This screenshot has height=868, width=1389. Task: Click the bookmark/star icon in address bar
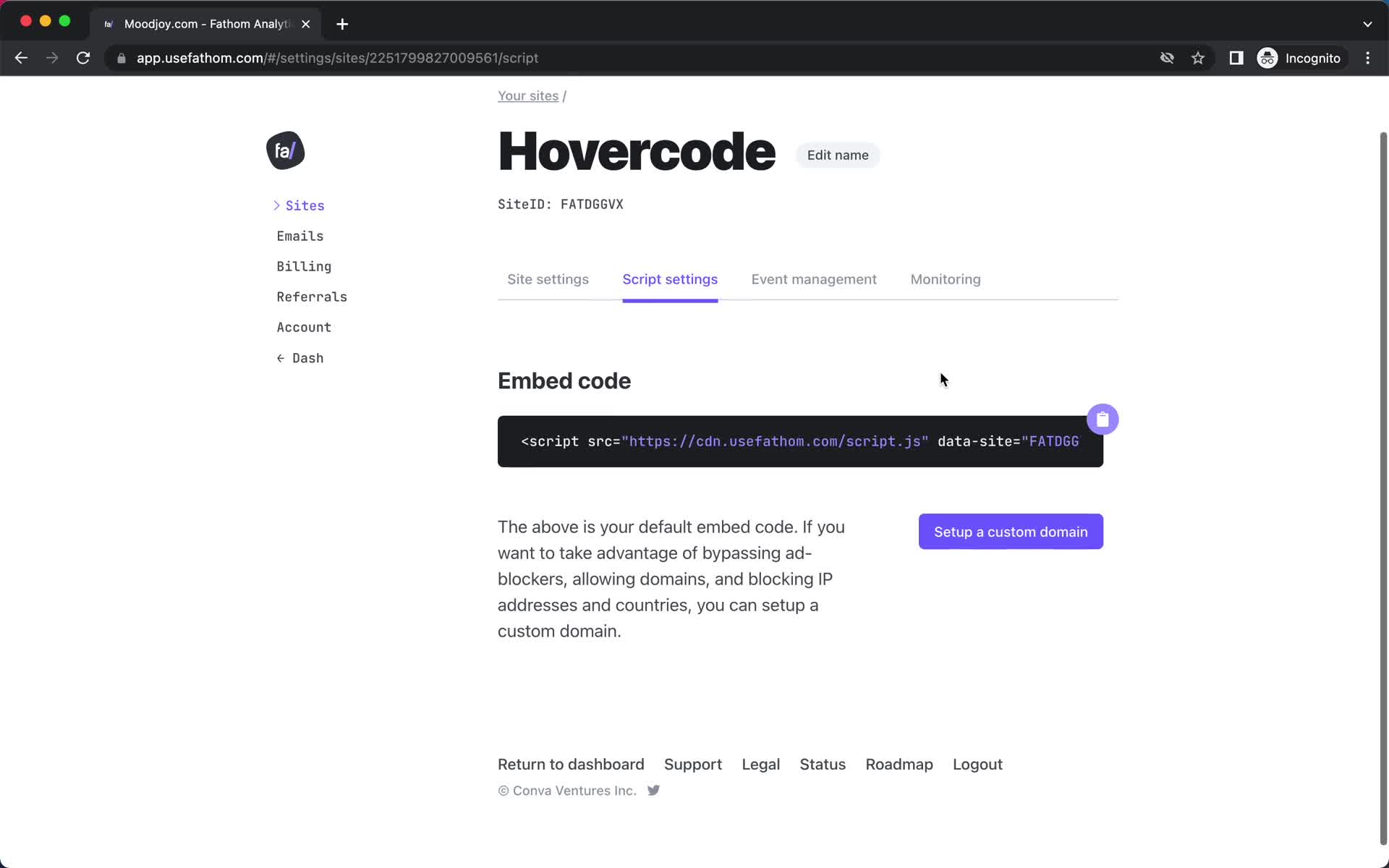pyautogui.click(x=1199, y=58)
